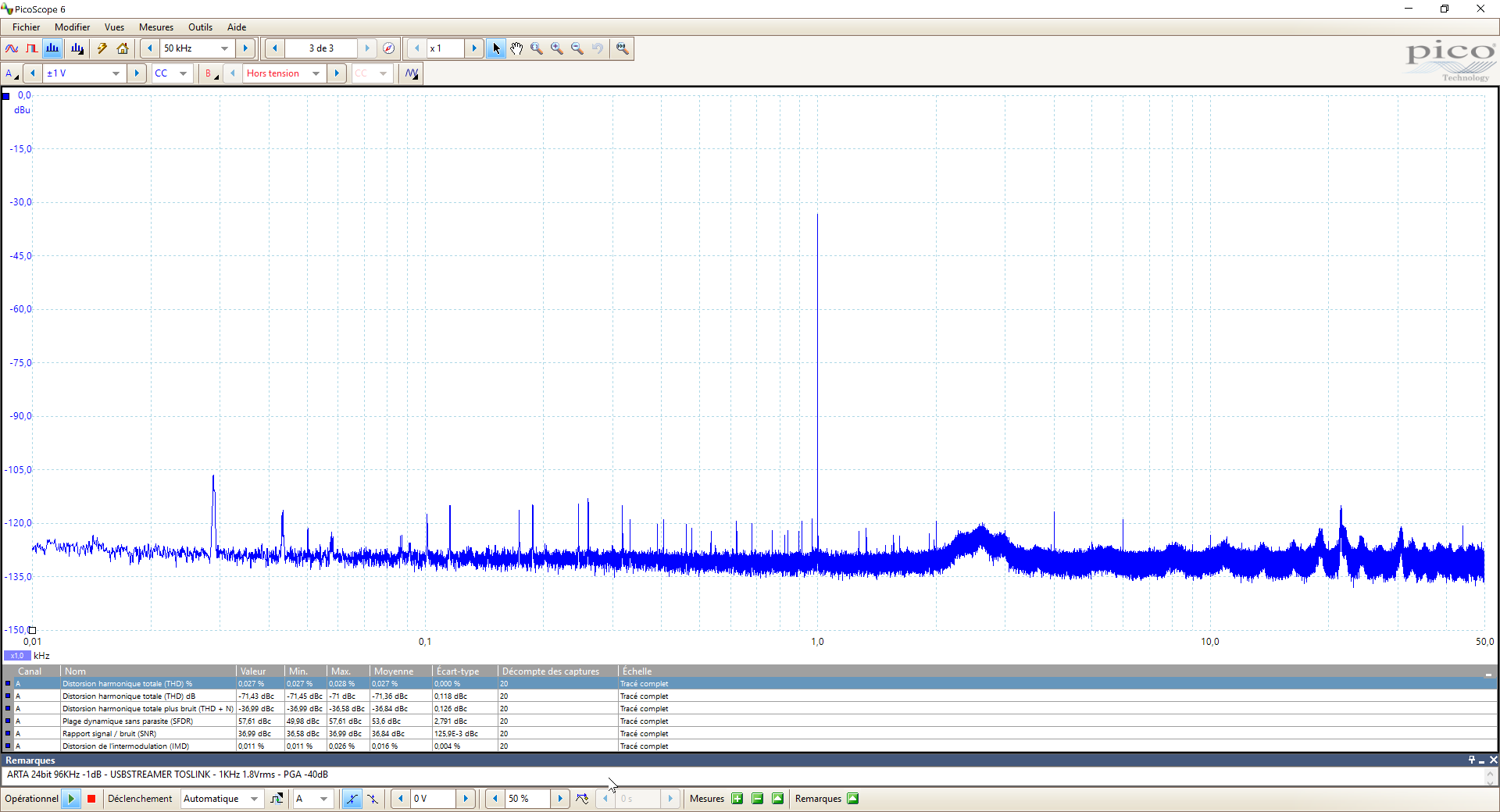Click the zoom overview 100% icon
Screen dimensions: 1500x812
tap(622, 48)
